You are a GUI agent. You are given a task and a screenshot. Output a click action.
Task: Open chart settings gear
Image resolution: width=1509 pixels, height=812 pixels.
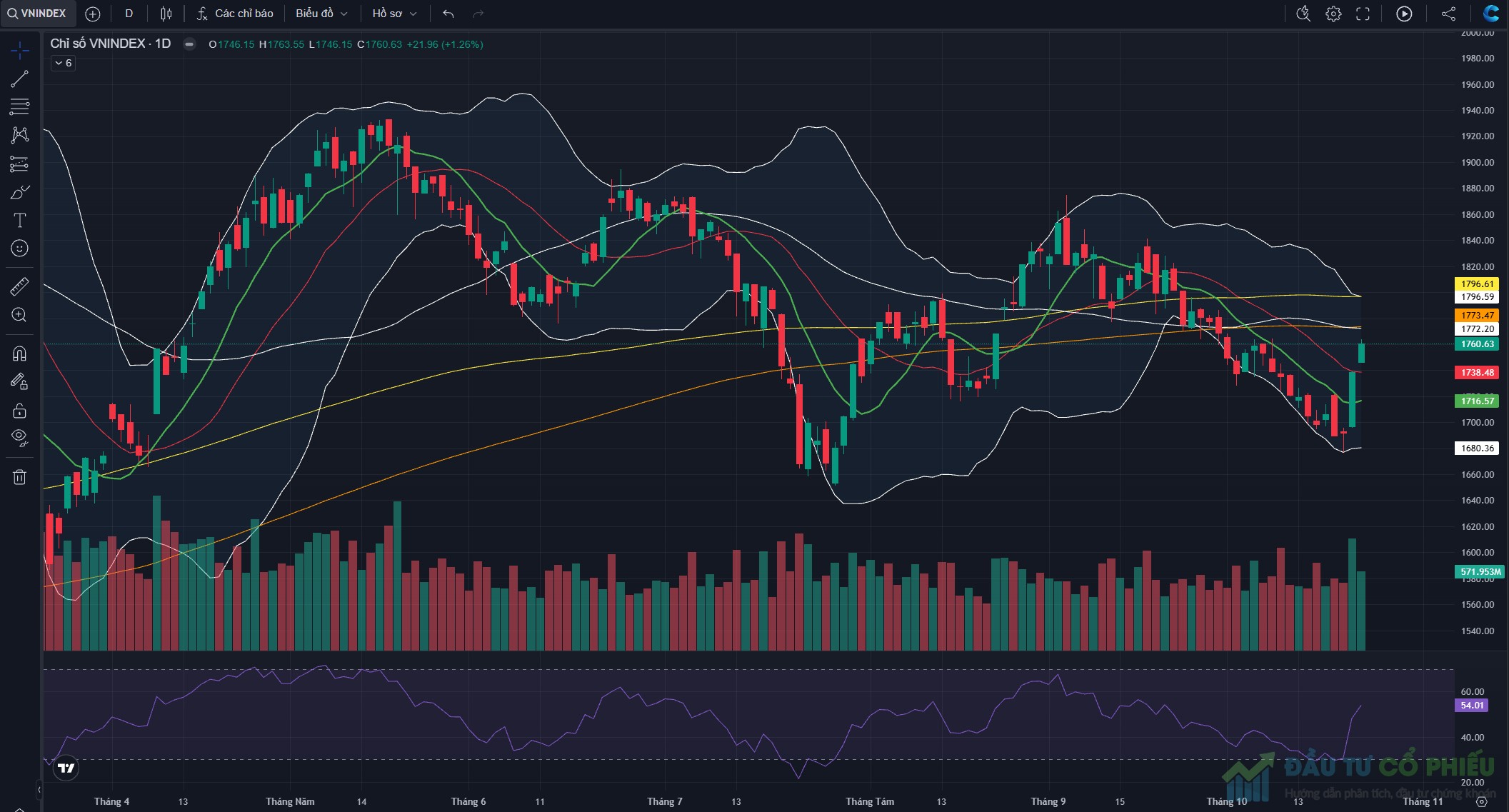(1333, 14)
